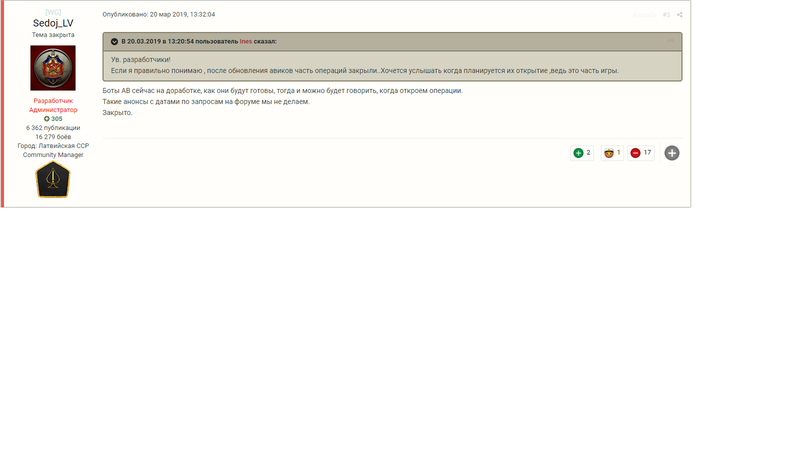
Task: Click the 16 279 боёв battles stat
Action: tap(53, 137)
